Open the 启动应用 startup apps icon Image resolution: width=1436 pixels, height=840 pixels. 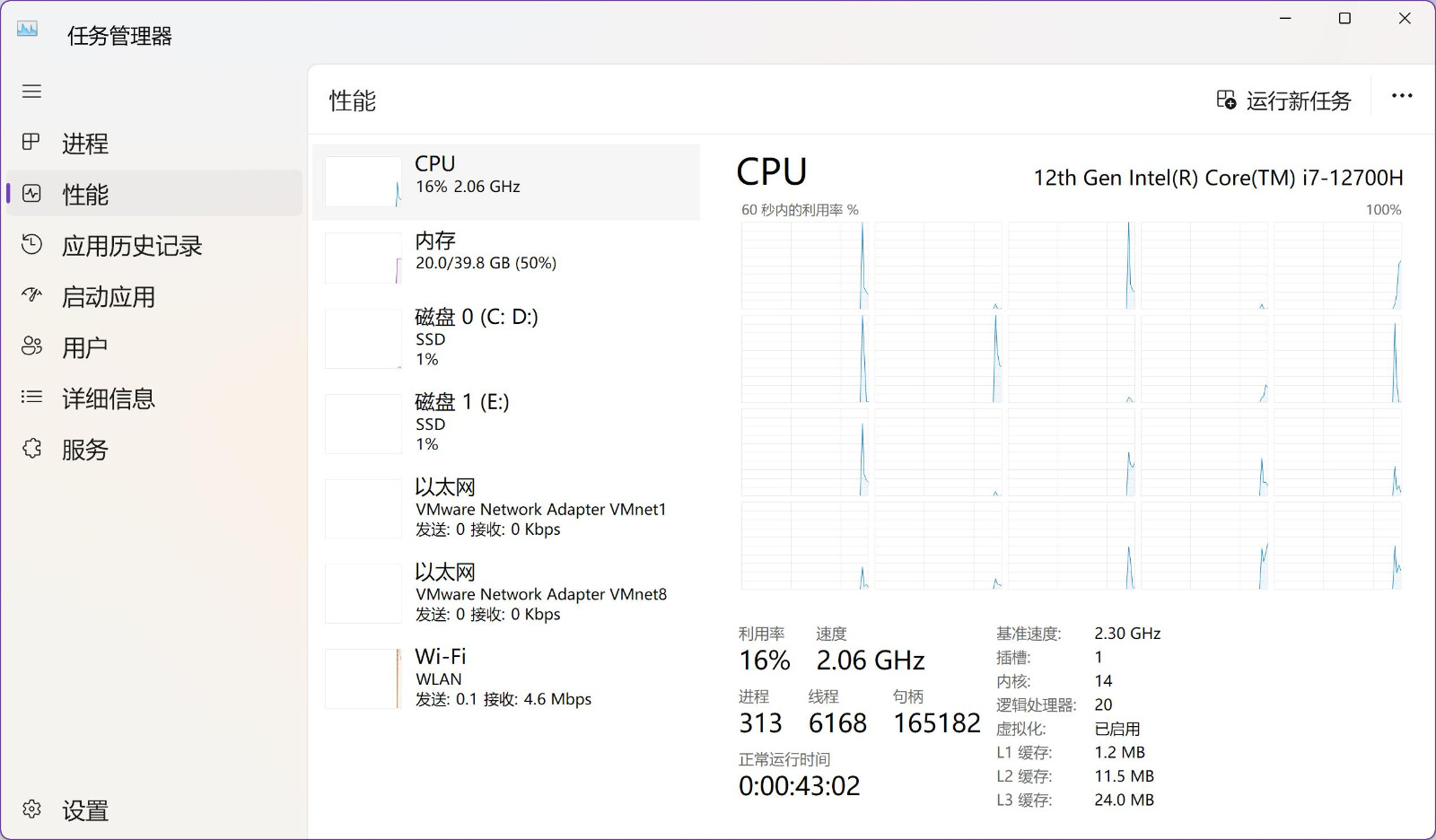point(31,295)
